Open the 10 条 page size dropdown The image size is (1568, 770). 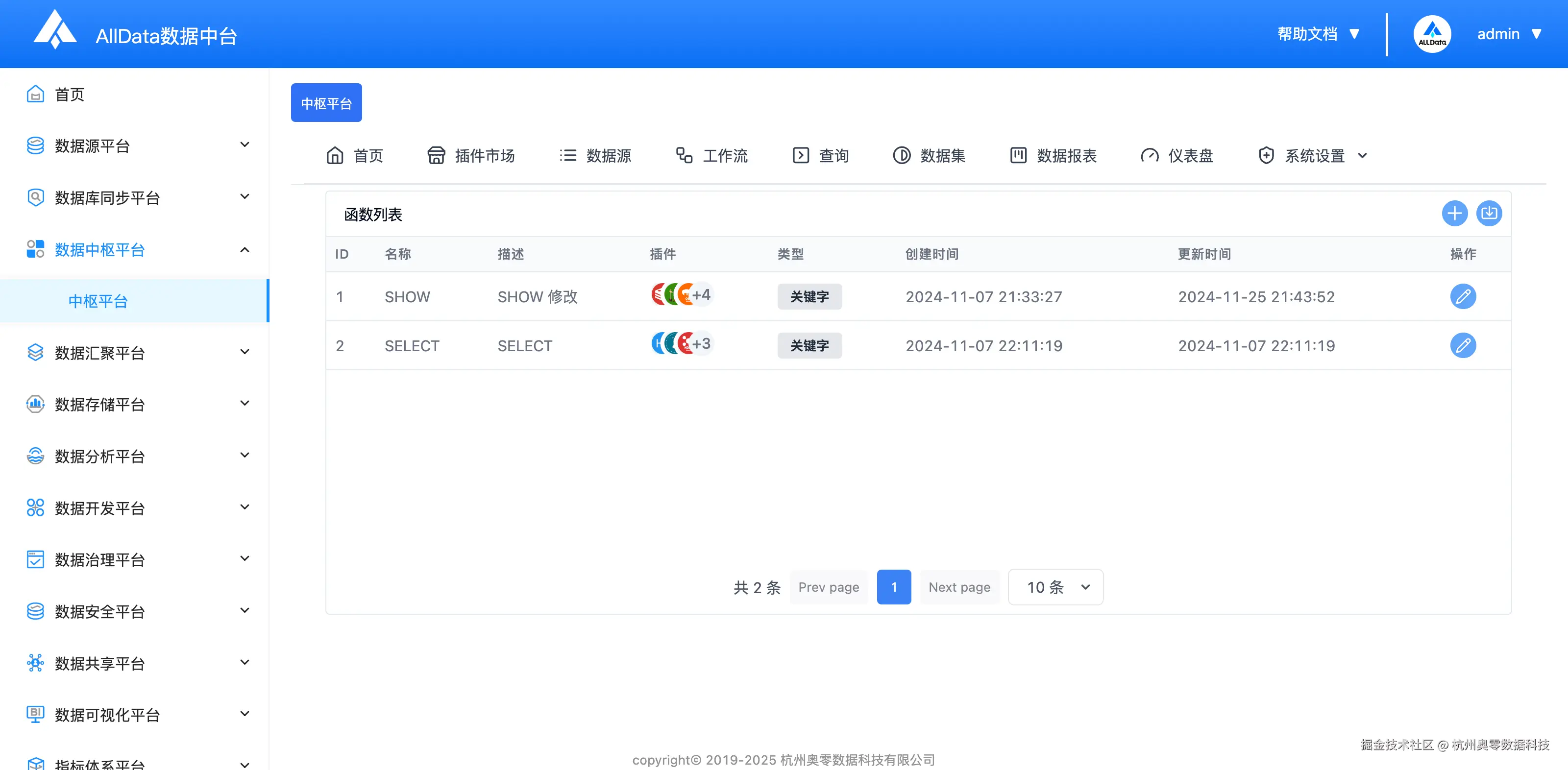[1055, 587]
